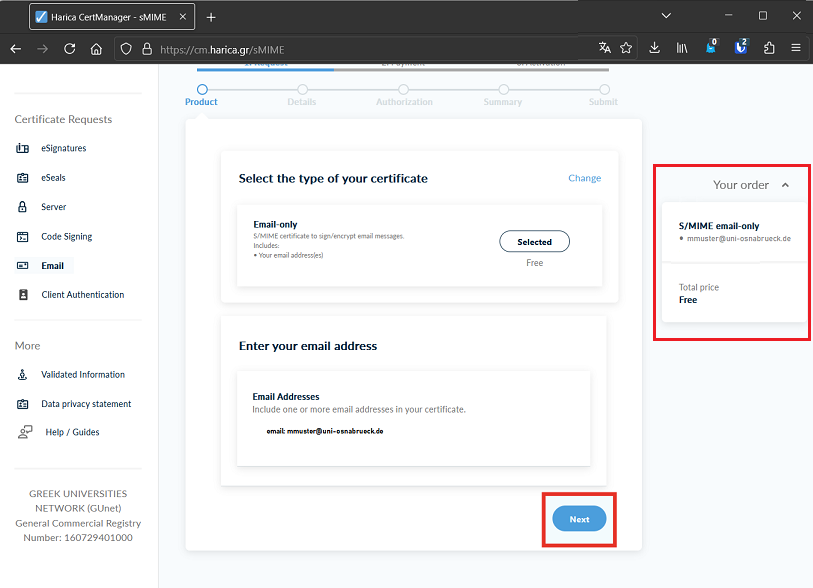Bookmark this page with the star icon
The image size is (813, 588).
tap(626, 48)
